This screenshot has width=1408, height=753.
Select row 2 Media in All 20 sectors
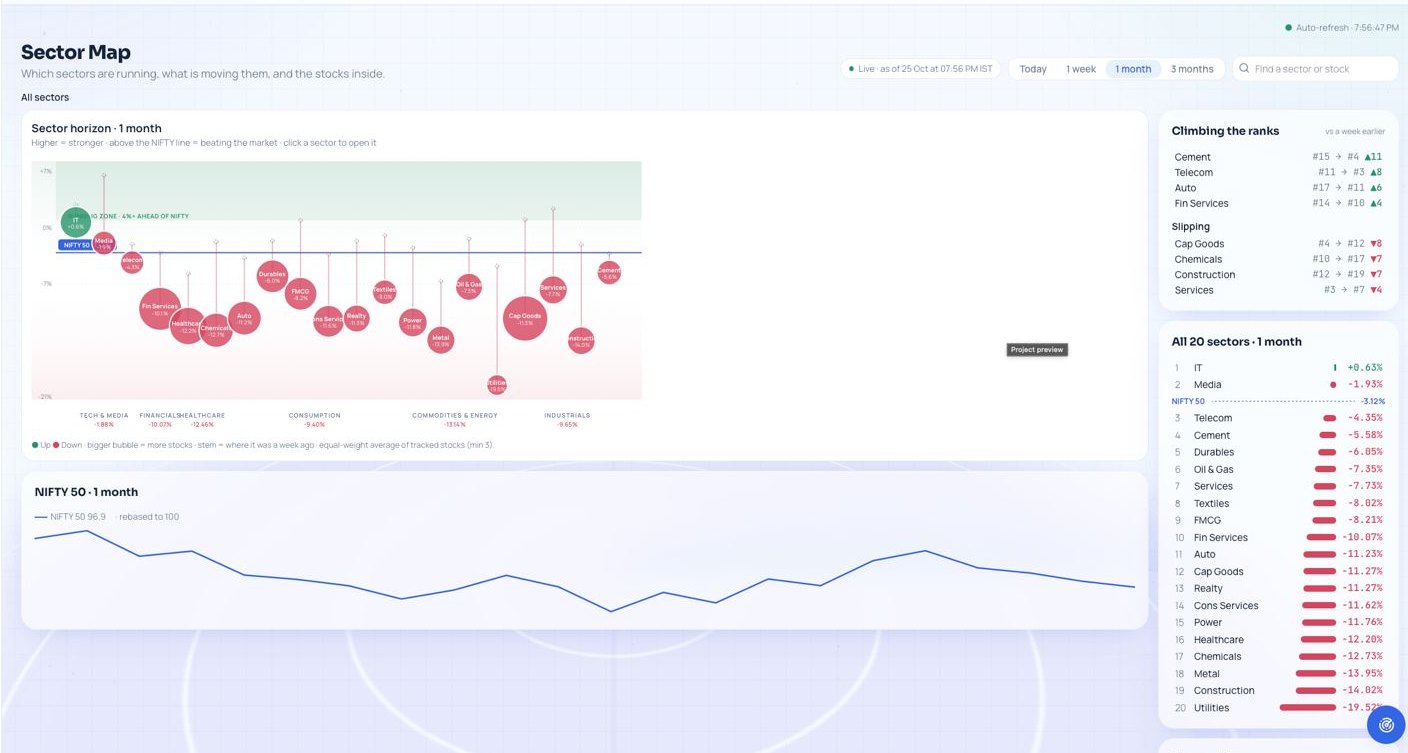(x=1278, y=385)
